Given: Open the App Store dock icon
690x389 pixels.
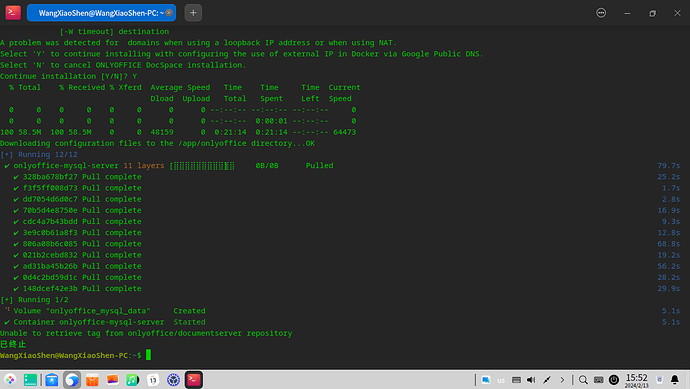Looking at the screenshot, I should coord(52,379).
